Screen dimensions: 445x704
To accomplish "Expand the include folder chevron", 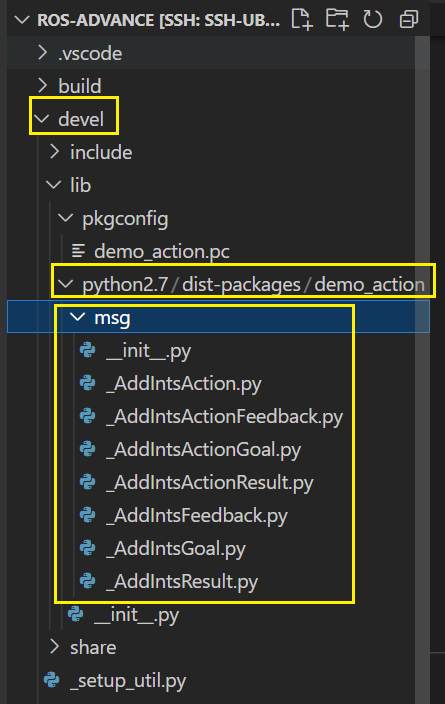I will coord(55,152).
